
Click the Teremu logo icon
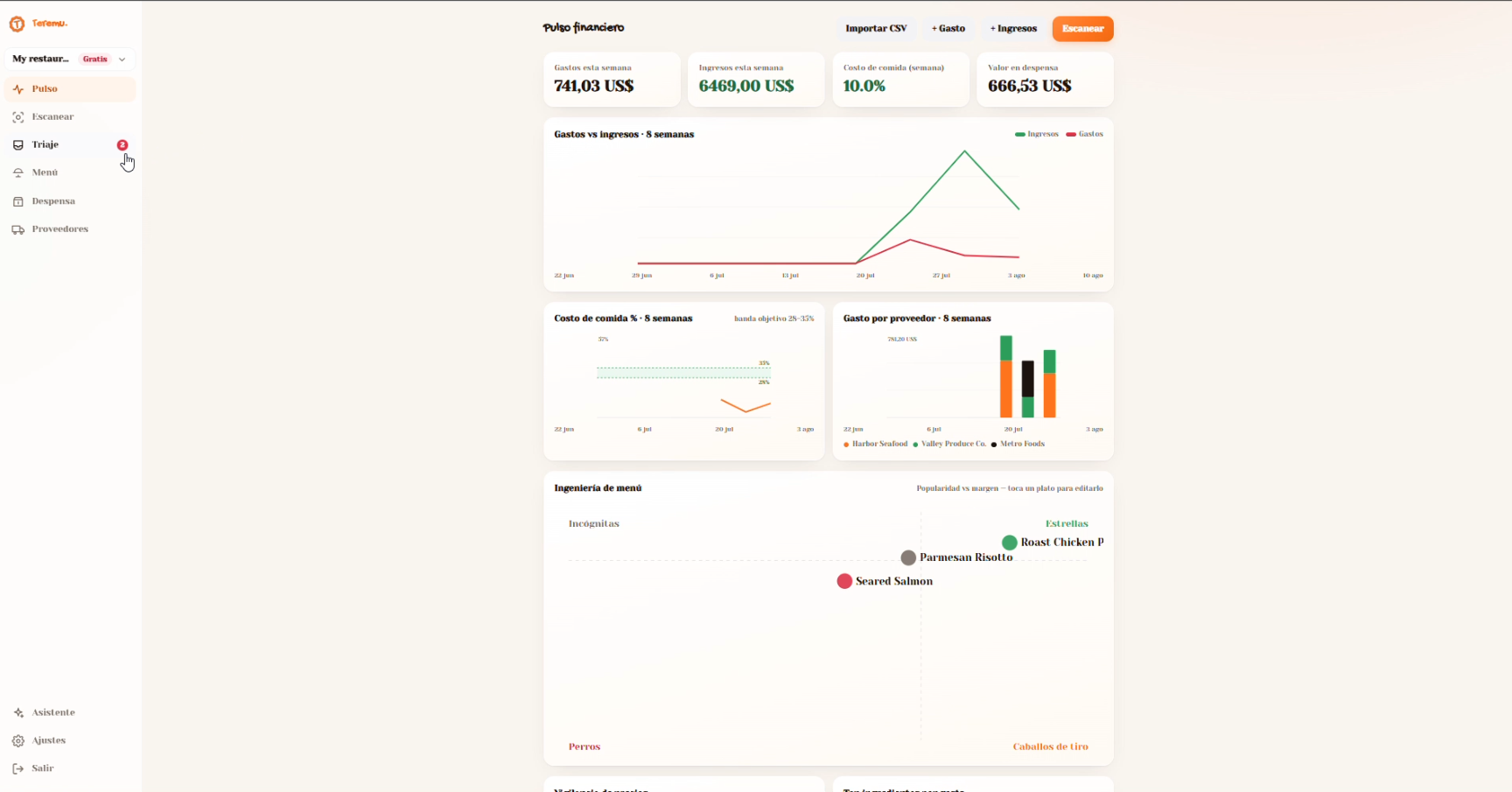[17, 24]
